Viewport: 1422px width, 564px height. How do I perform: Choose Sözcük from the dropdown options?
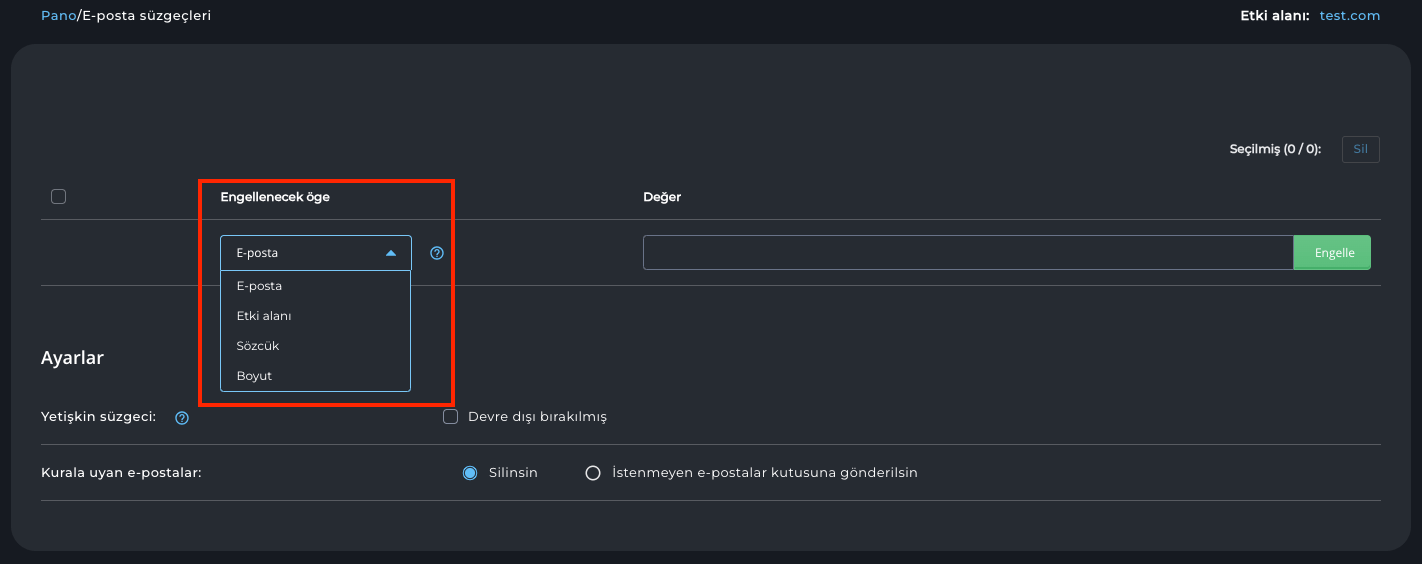(x=258, y=346)
